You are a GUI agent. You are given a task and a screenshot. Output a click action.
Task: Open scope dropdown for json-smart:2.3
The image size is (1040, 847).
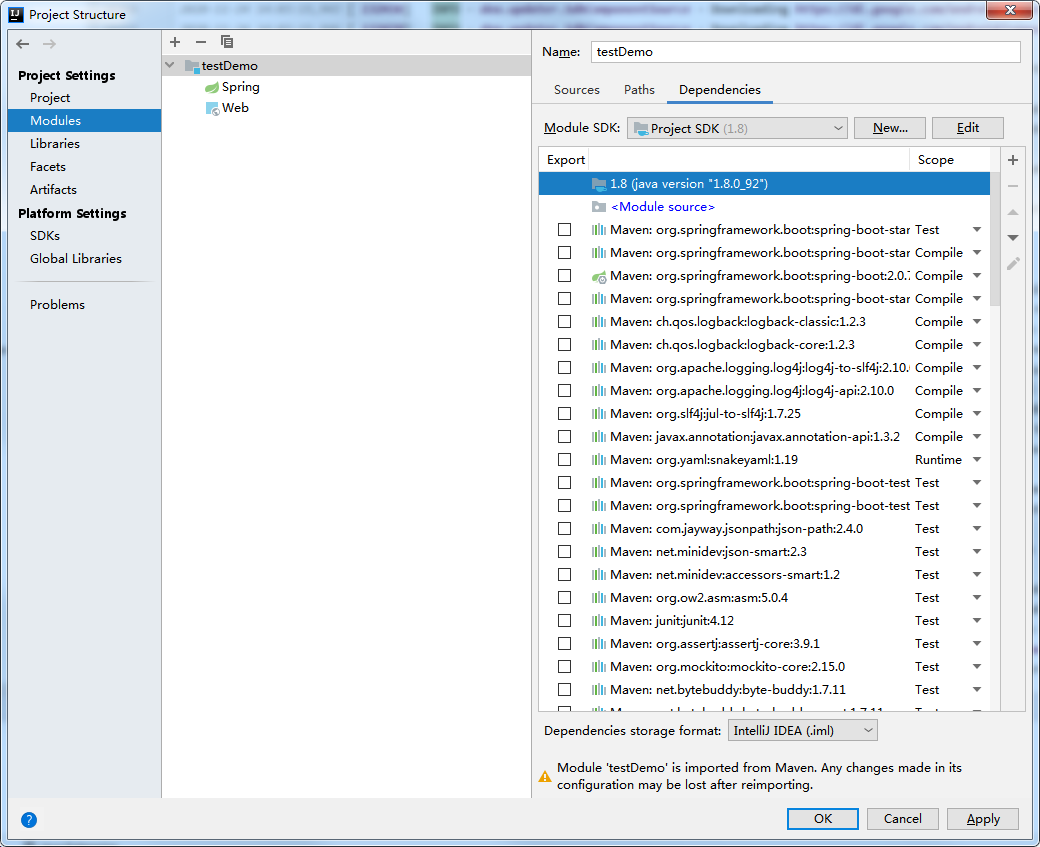pyautogui.click(x=977, y=552)
